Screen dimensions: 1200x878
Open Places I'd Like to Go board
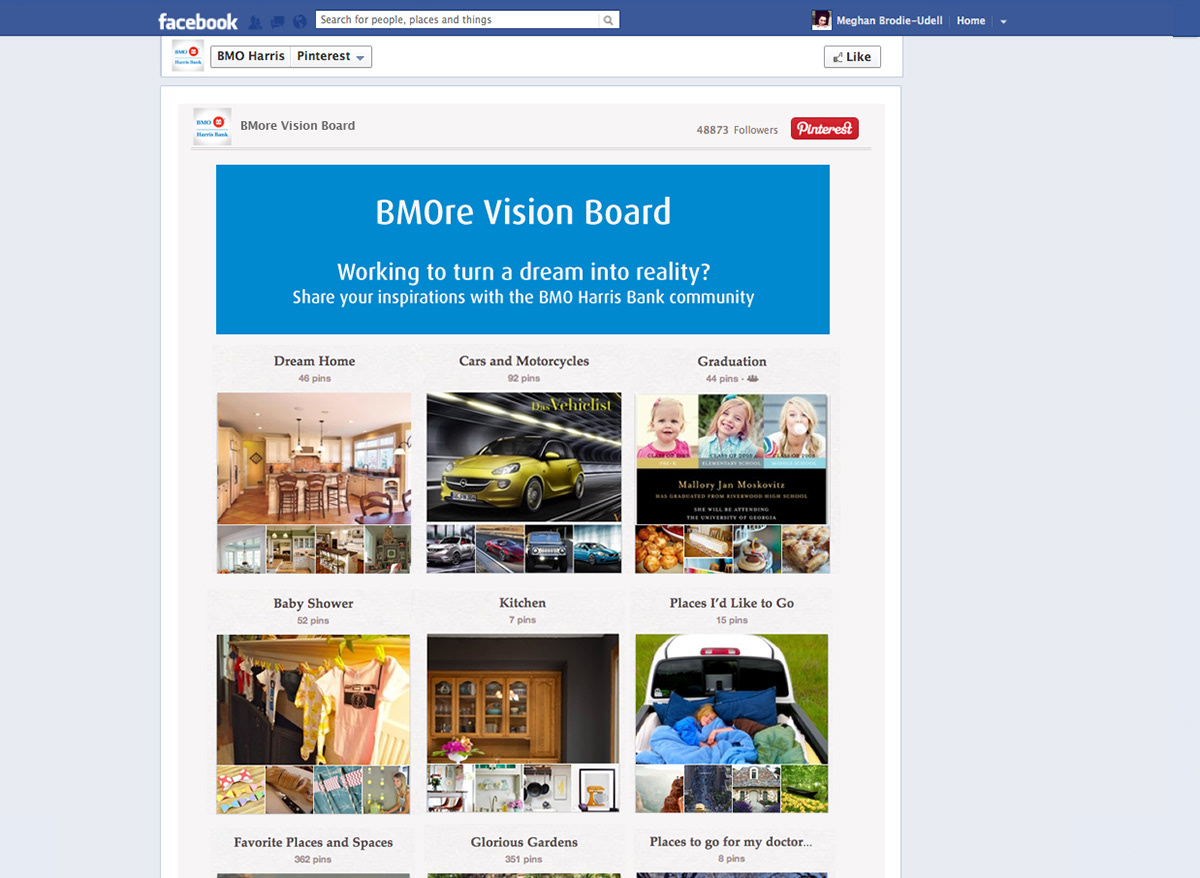732,603
